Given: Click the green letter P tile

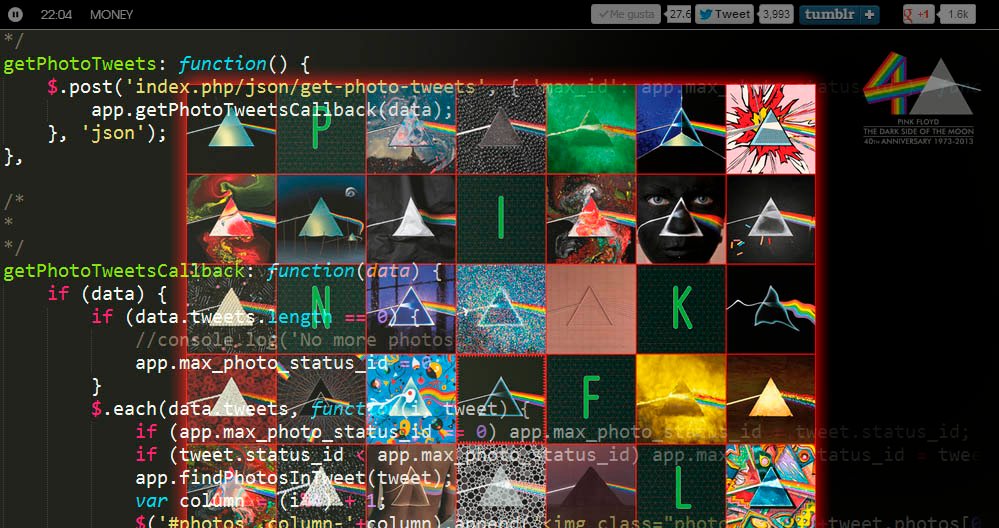Looking at the screenshot, I should tap(321, 129).
